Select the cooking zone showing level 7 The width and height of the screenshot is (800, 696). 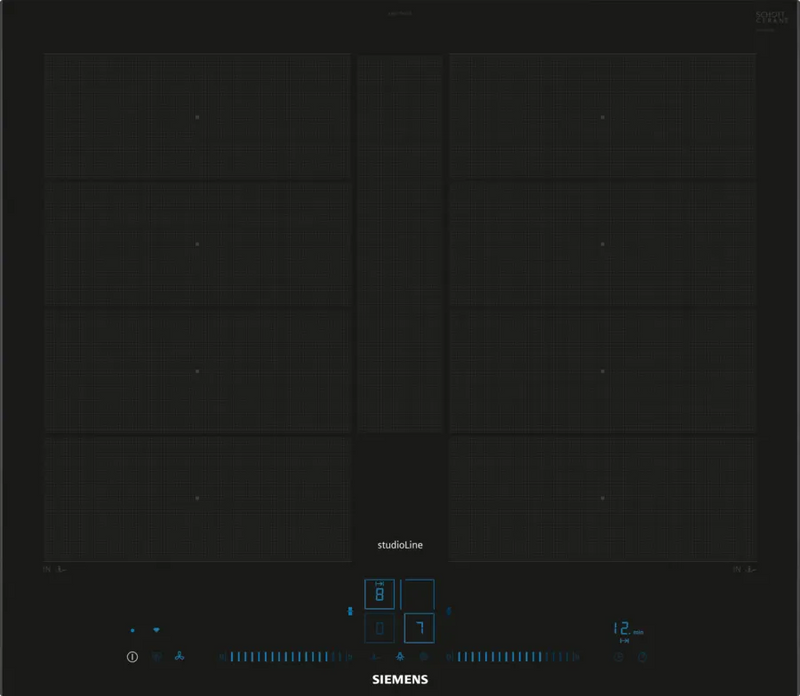coord(419,628)
